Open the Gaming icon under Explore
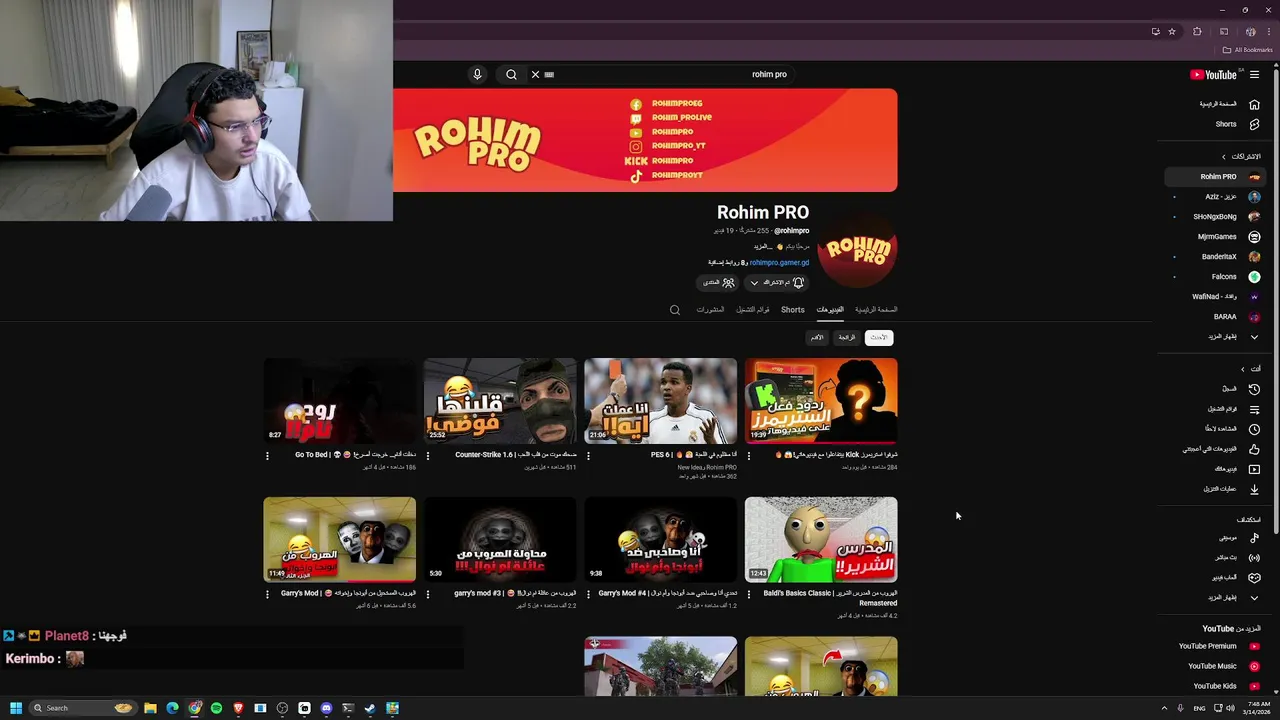 (x=1254, y=577)
